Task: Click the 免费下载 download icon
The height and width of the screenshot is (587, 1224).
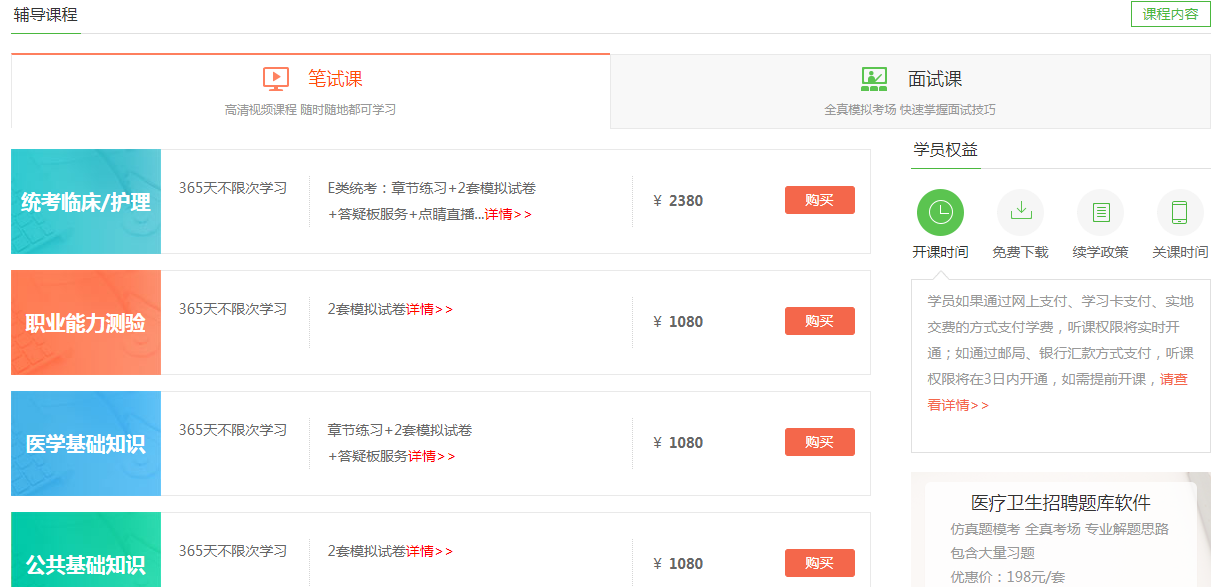Action: point(1020,212)
